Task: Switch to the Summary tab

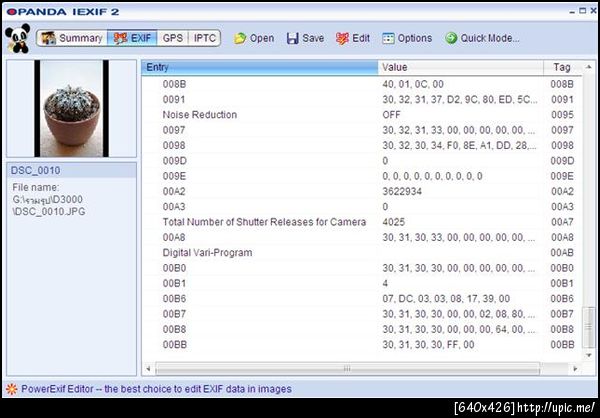Action: tap(72, 38)
